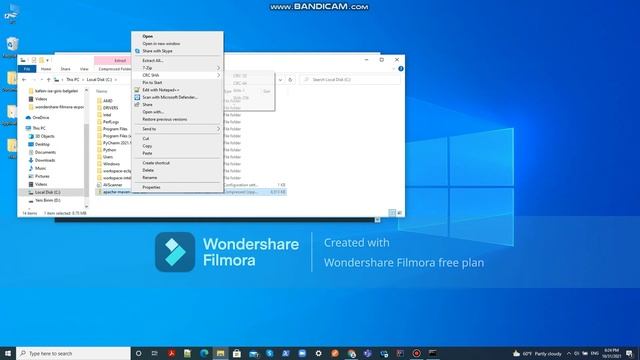This screenshot has width=640, height=360.
Task: Launch Adobe Acrobat from the taskbar
Action: [x=171, y=353]
